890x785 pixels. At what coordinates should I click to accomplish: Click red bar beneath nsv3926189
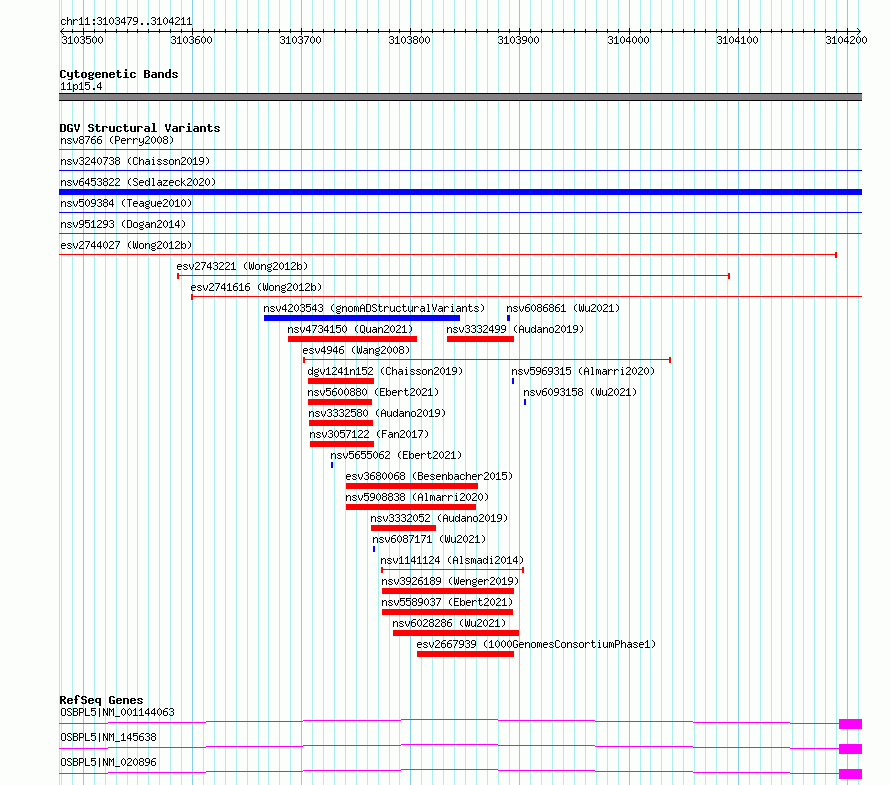point(448,591)
